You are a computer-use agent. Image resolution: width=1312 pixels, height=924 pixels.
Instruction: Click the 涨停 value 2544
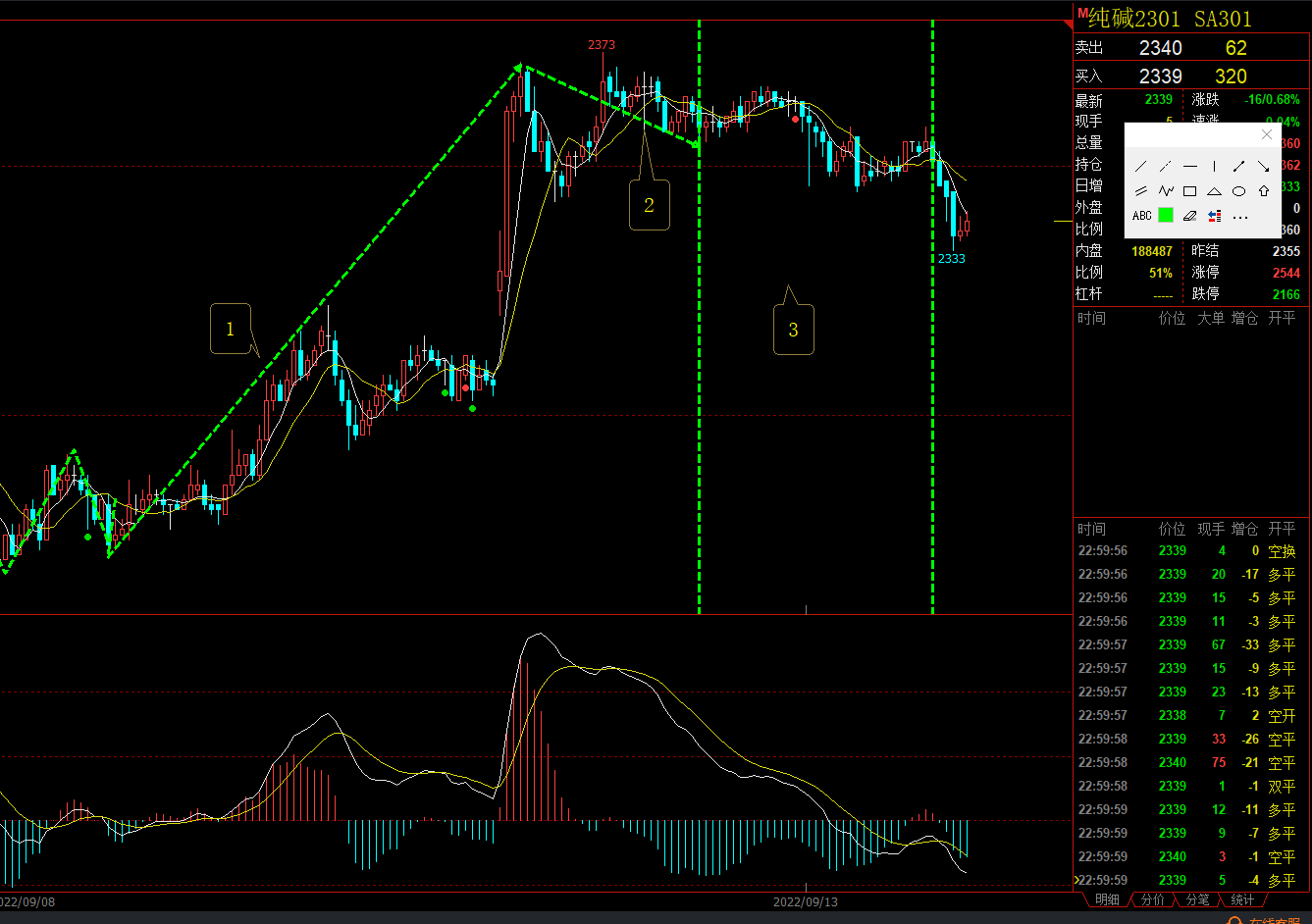[1286, 273]
